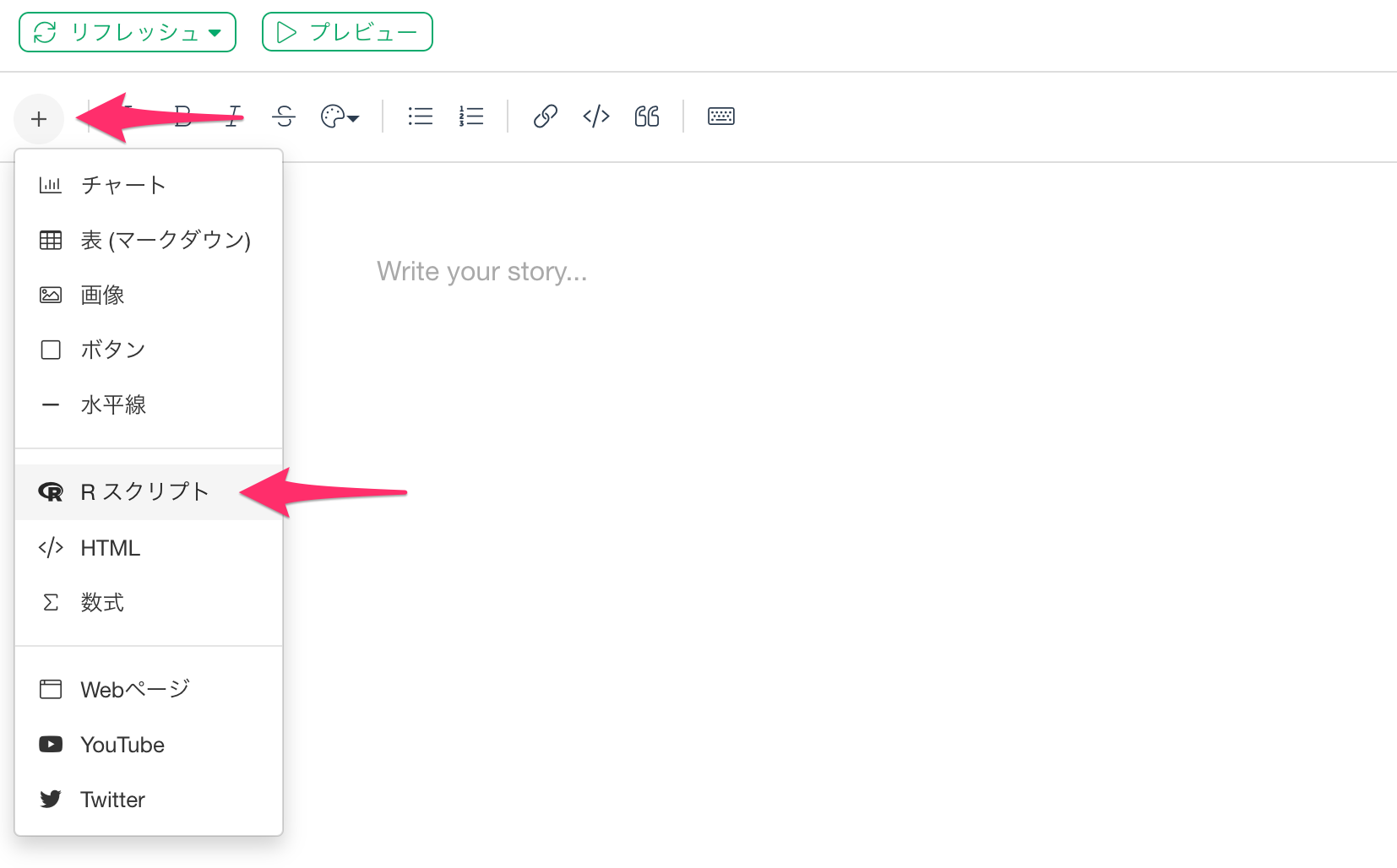This screenshot has height=868, width=1397.
Task: Select チャート from the menu
Action: tap(149, 185)
